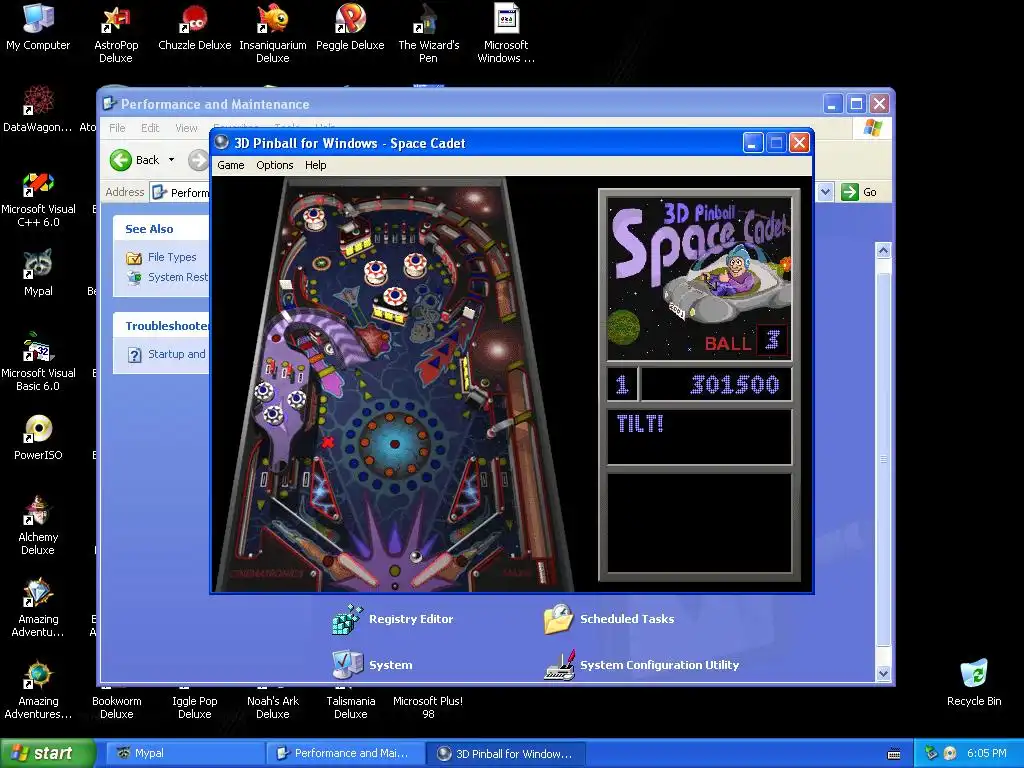Open File menu in Performance and Maintenance
The height and width of the screenshot is (768, 1024).
pos(117,128)
